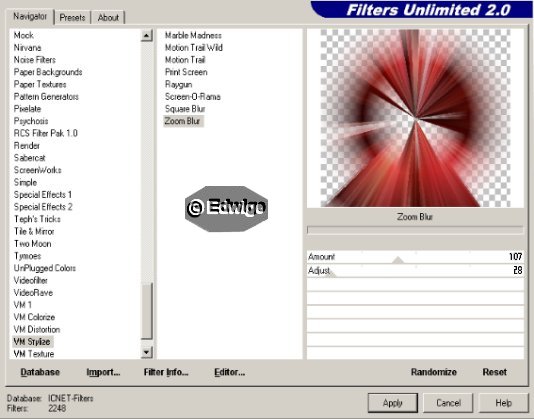Viewport: 534px width, 419px height.
Task: Open the About tab
Action: click(108, 17)
